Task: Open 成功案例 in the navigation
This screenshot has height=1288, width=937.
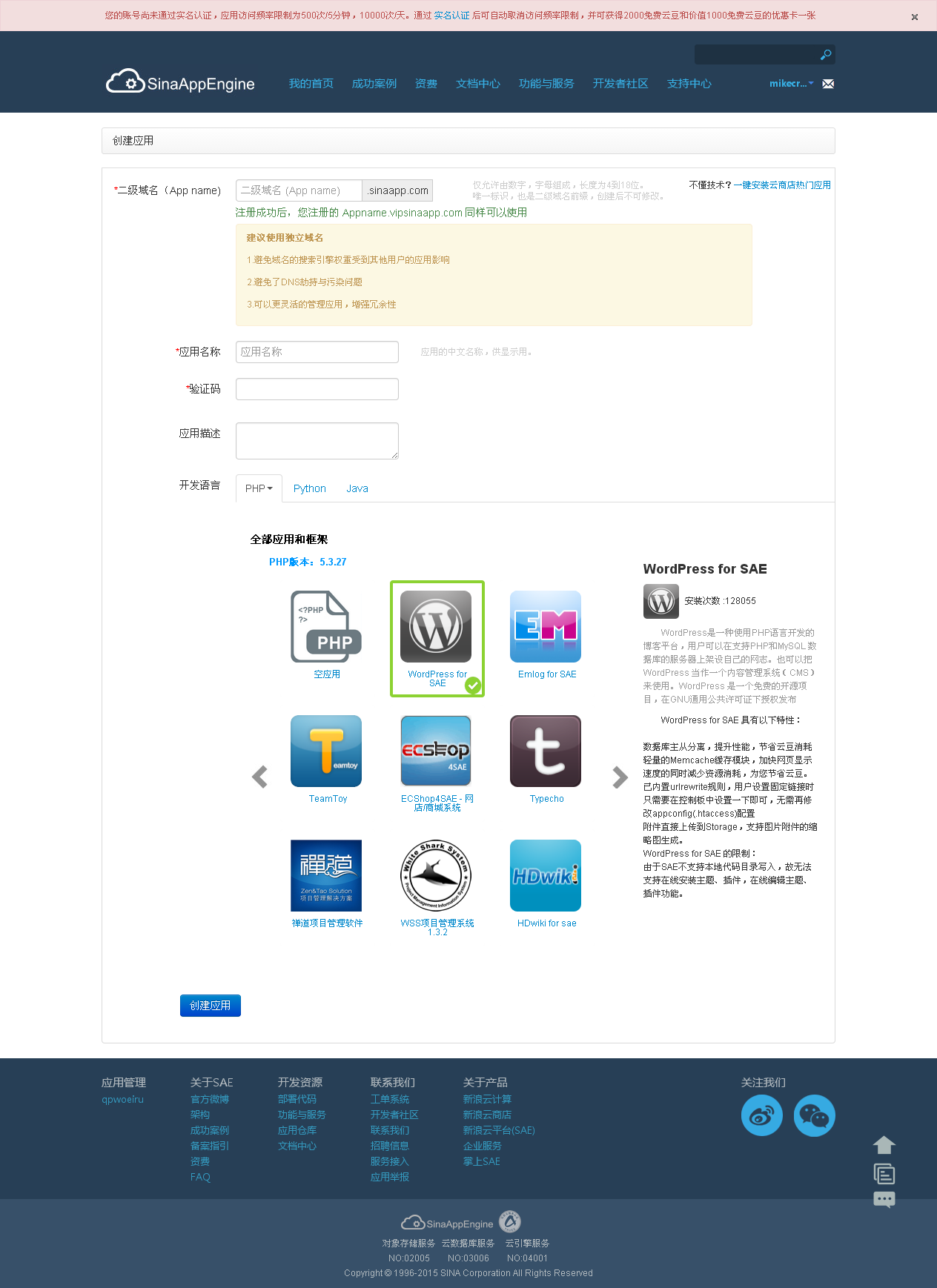Action: [374, 84]
